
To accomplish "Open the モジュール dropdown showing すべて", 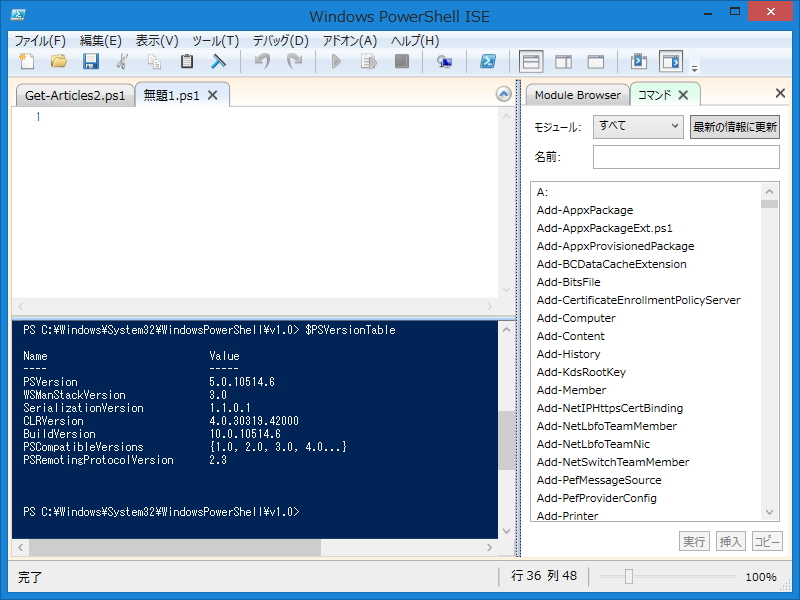I will point(638,126).
